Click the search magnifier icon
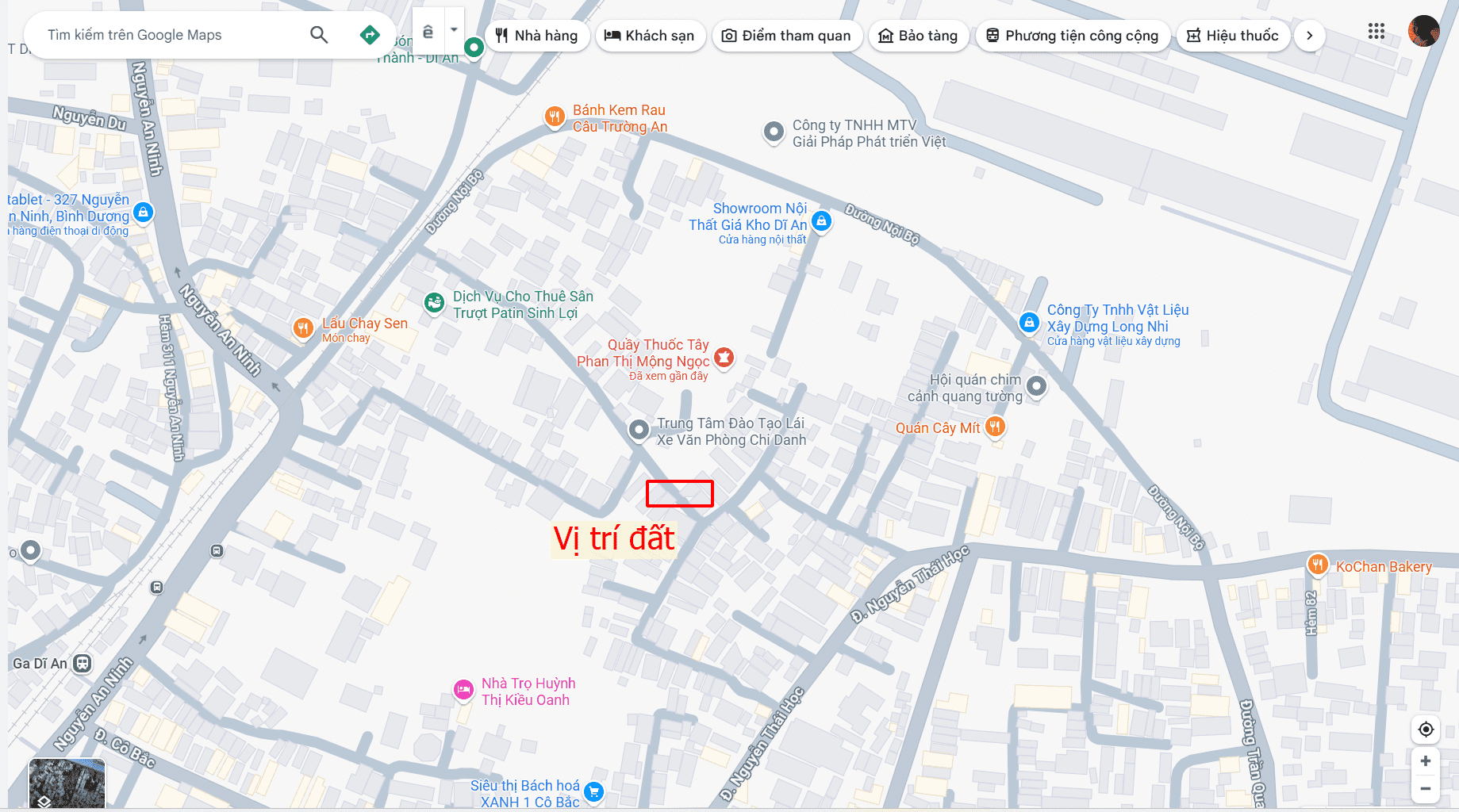1459x812 pixels. pyautogui.click(x=319, y=35)
